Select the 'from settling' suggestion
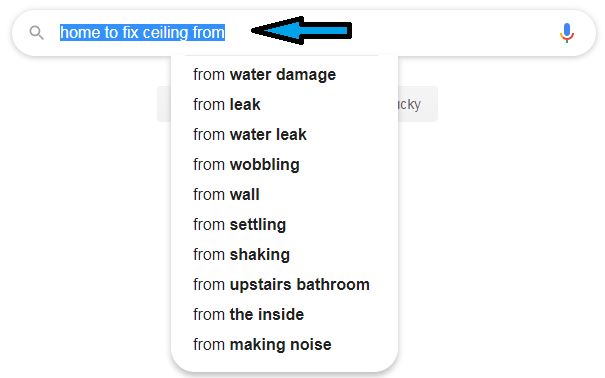This screenshot has height=378, width=605. (x=284, y=224)
